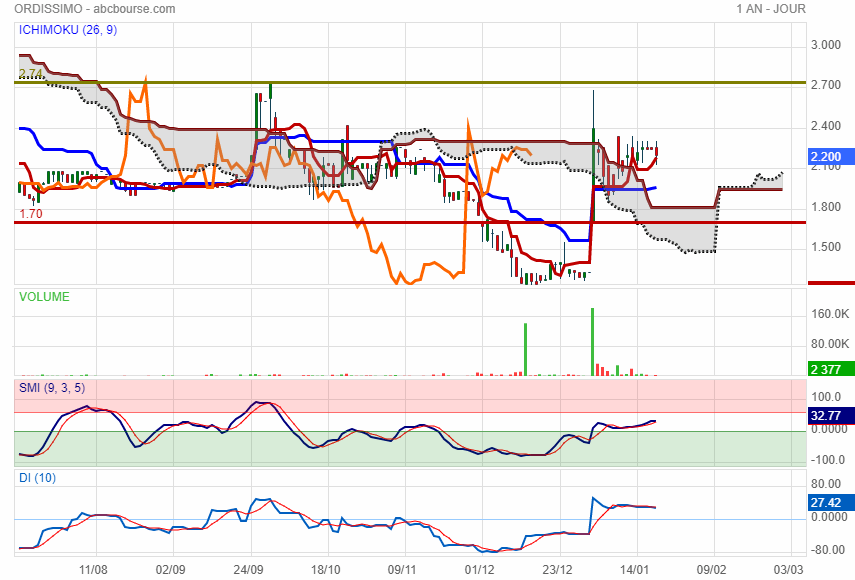
Task: Select the 1.500 price axis value
Action: (826, 247)
